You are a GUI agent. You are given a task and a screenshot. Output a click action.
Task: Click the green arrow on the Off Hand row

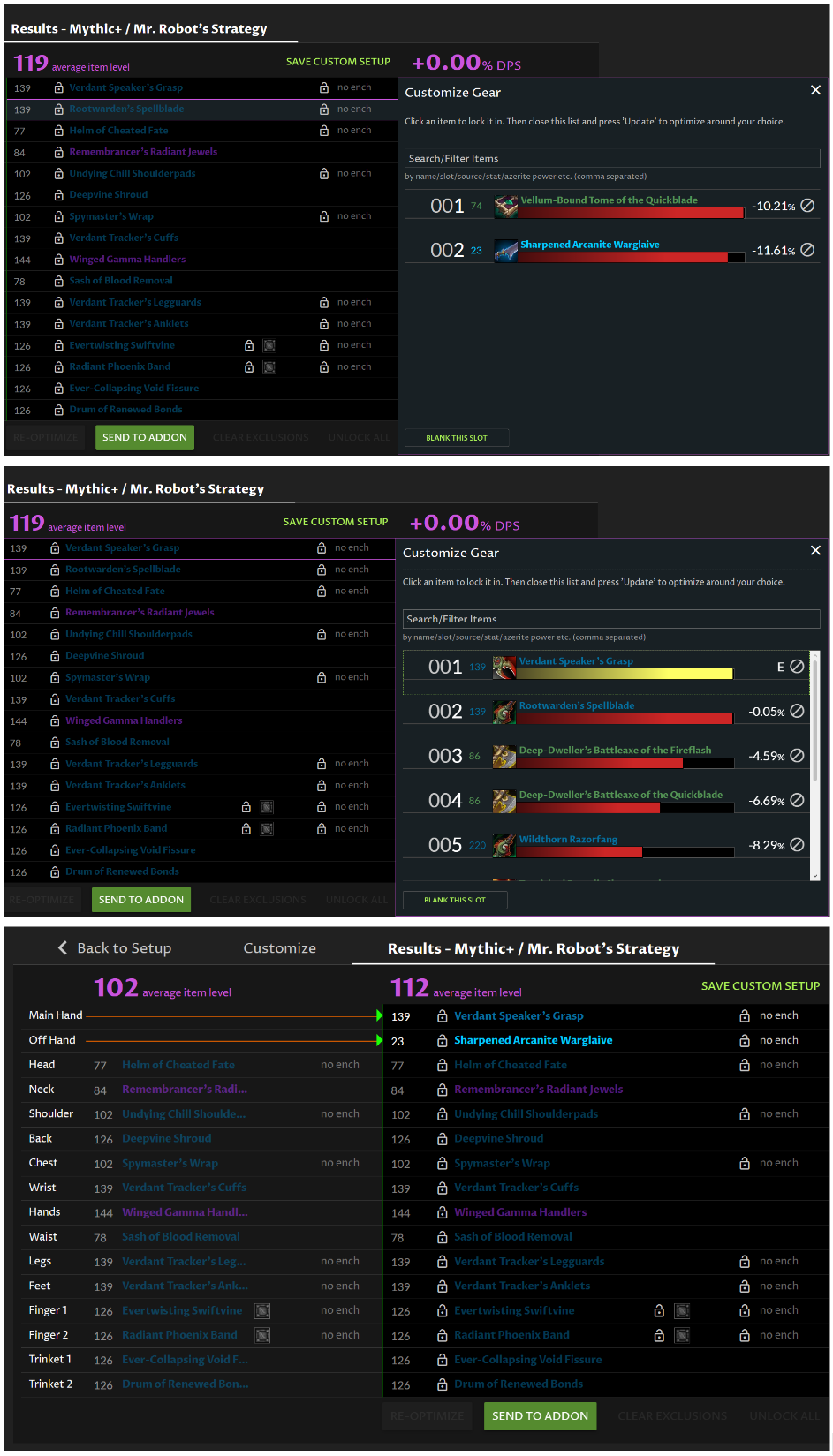(x=379, y=1041)
